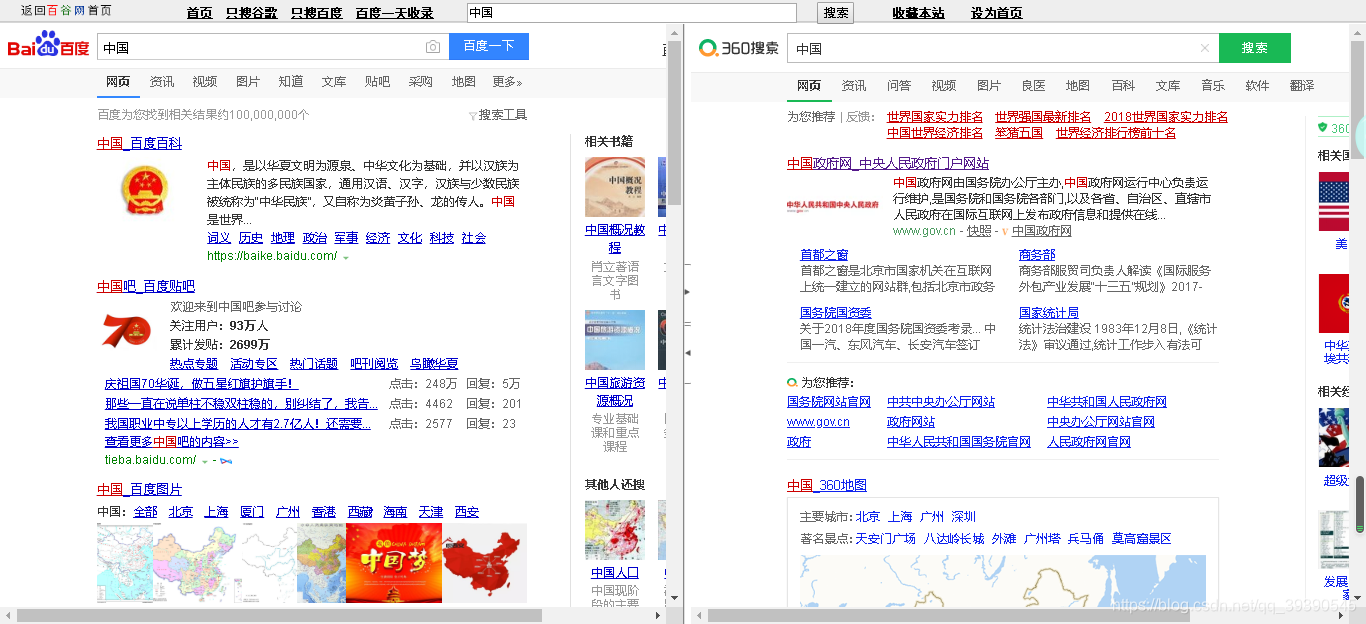Viewport: 1366px width, 624px height.
Task: Focus the top bar search input field
Action: click(x=632, y=12)
